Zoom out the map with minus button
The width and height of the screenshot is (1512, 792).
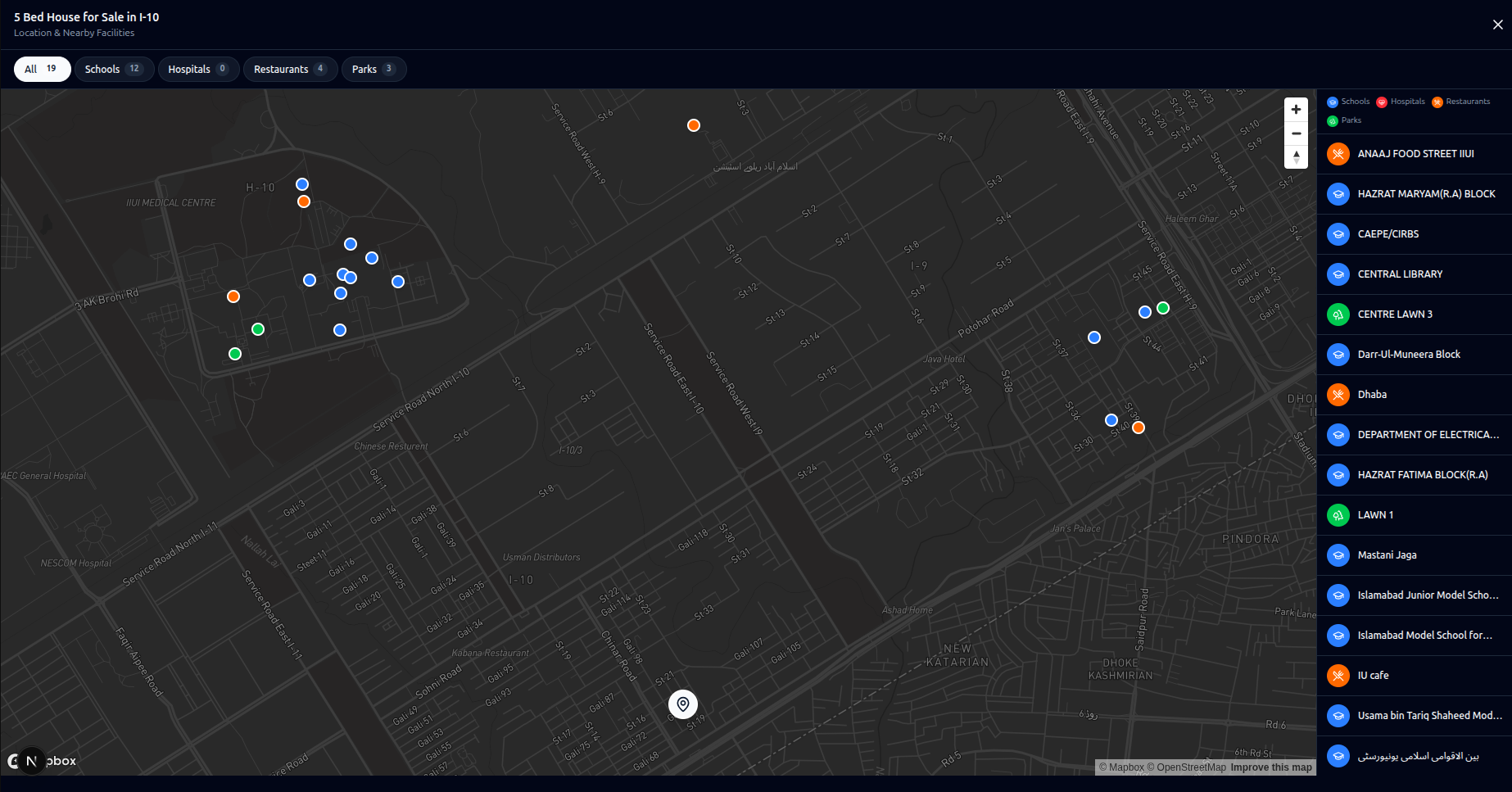tap(1296, 134)
